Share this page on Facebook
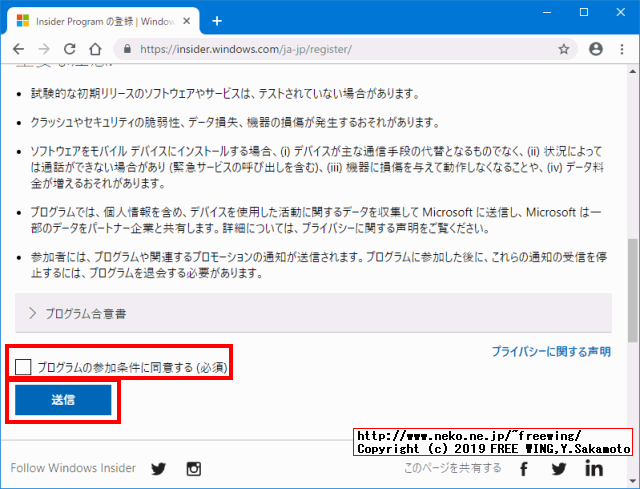This screenshot has width=640, height=489. tap(524, 469)
